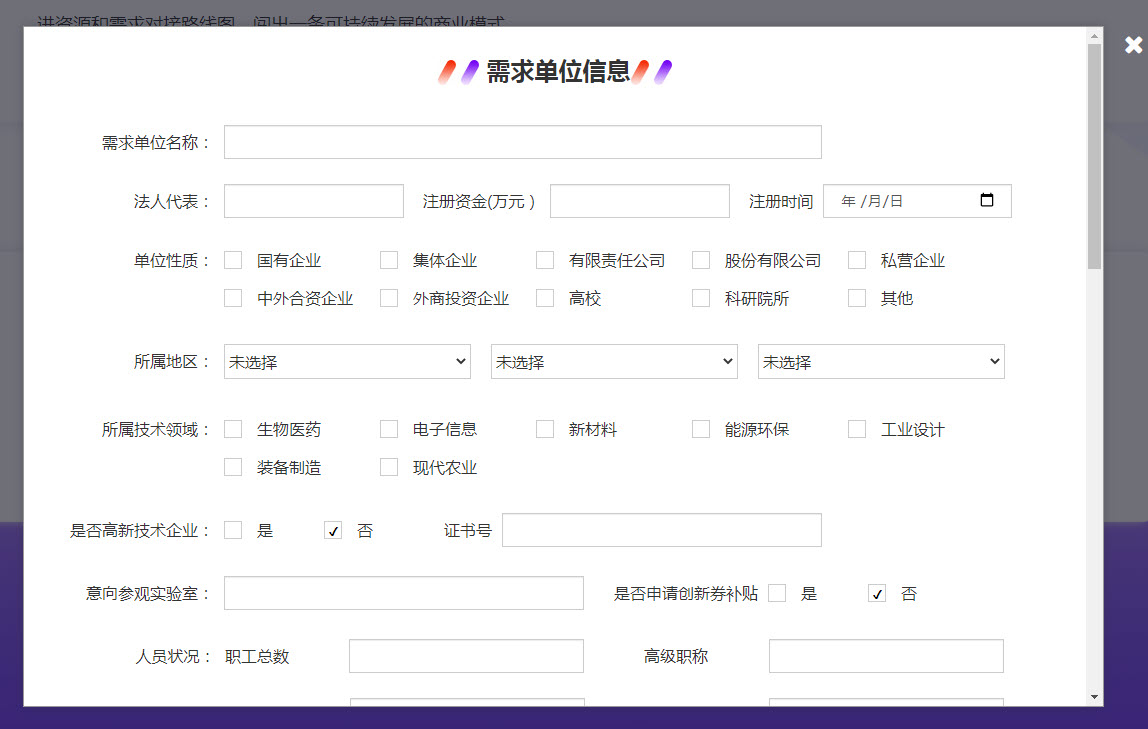Focus the 法人代表 input box
The image size is (1148, 729).
313,201
